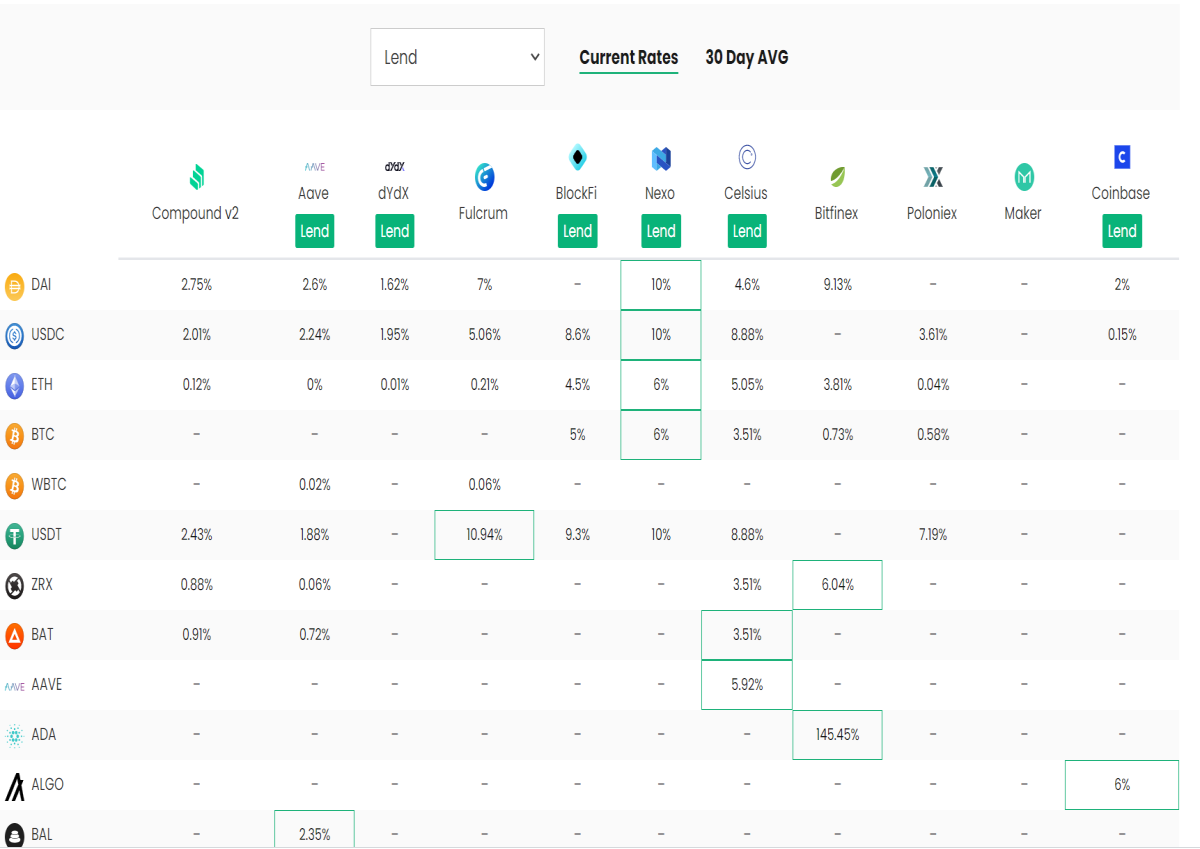
Task: Click the 6.04% ZRX Bitfinex rate
Action: (837, 585)
